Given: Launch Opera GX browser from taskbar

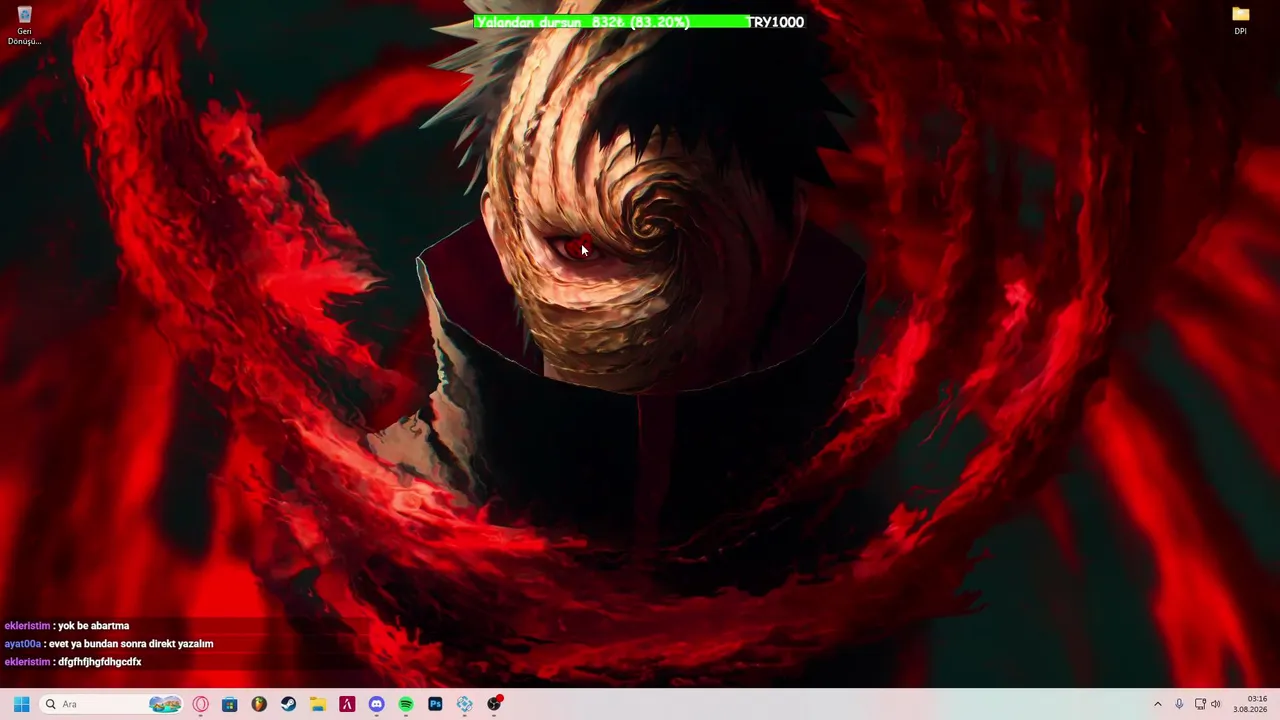Looking at the screenshot, I should tap(201, 704).
